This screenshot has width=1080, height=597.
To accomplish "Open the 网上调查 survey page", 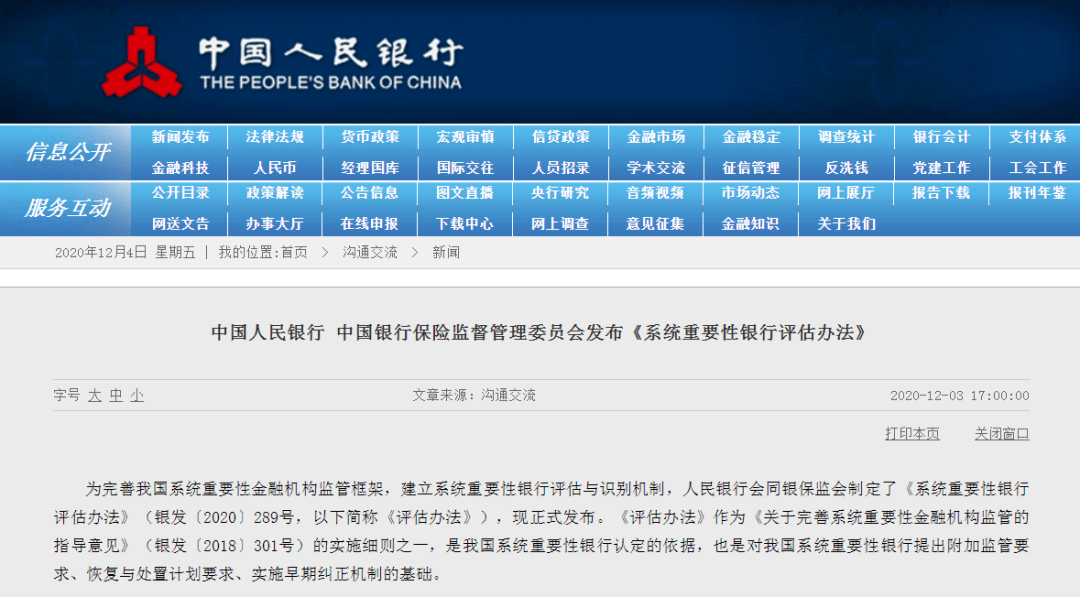I will [560, 224].
